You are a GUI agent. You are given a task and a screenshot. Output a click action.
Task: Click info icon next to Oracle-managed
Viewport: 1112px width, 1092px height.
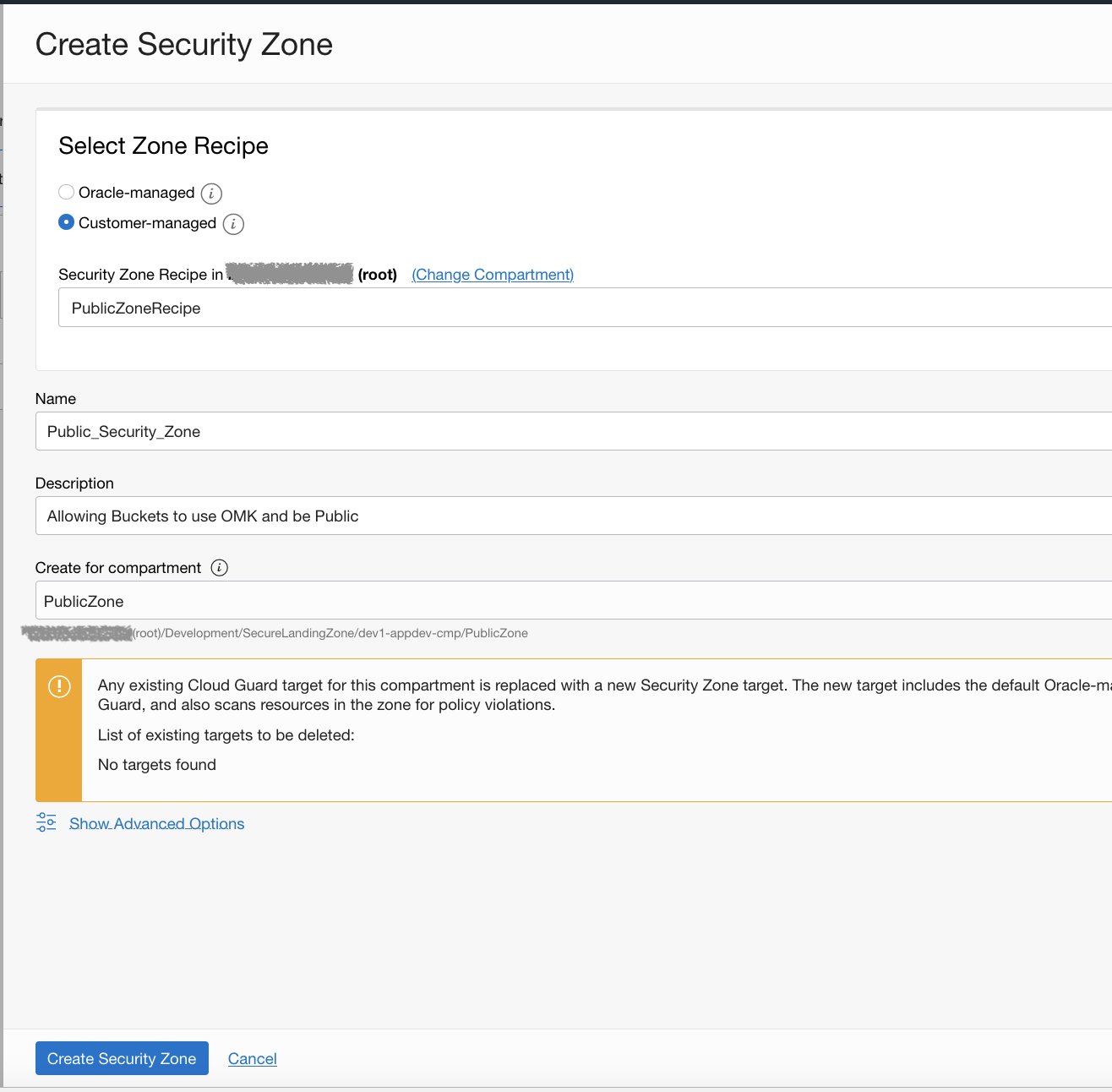211,194
